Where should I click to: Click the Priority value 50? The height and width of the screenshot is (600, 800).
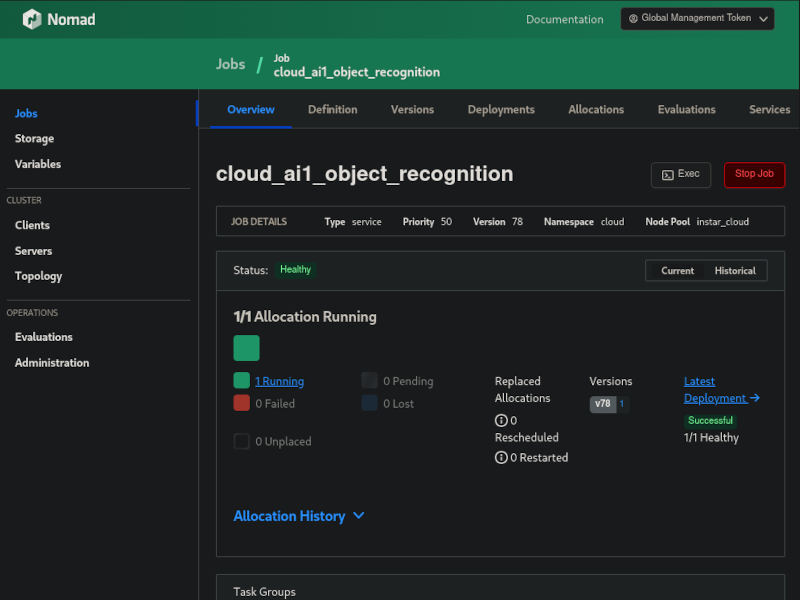[446, 222]
